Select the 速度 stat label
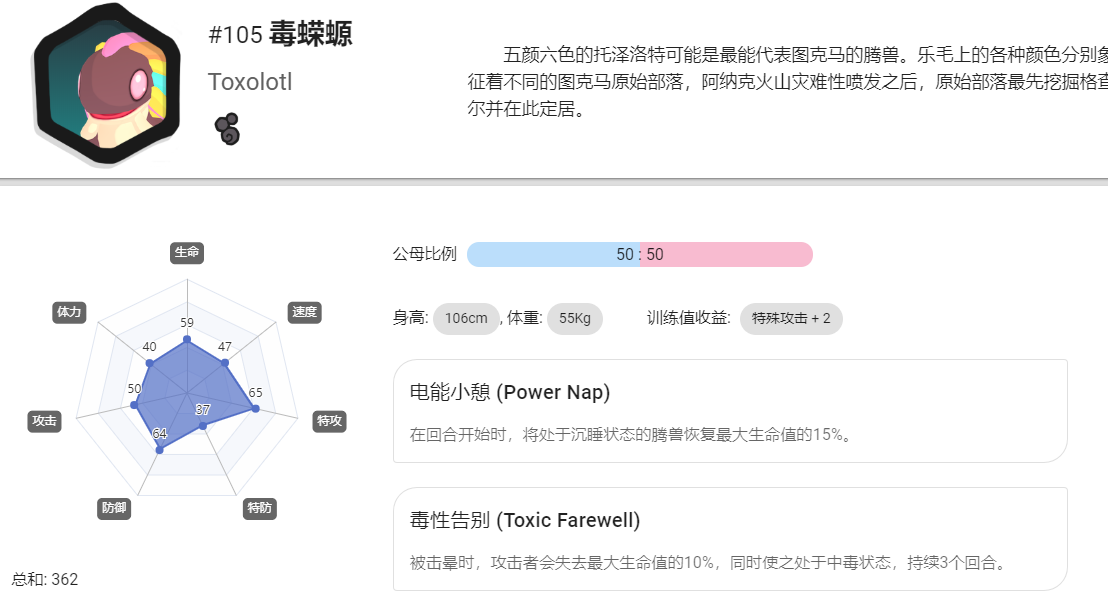This screenshot has width=1108, height=604. tap(305, 312)
